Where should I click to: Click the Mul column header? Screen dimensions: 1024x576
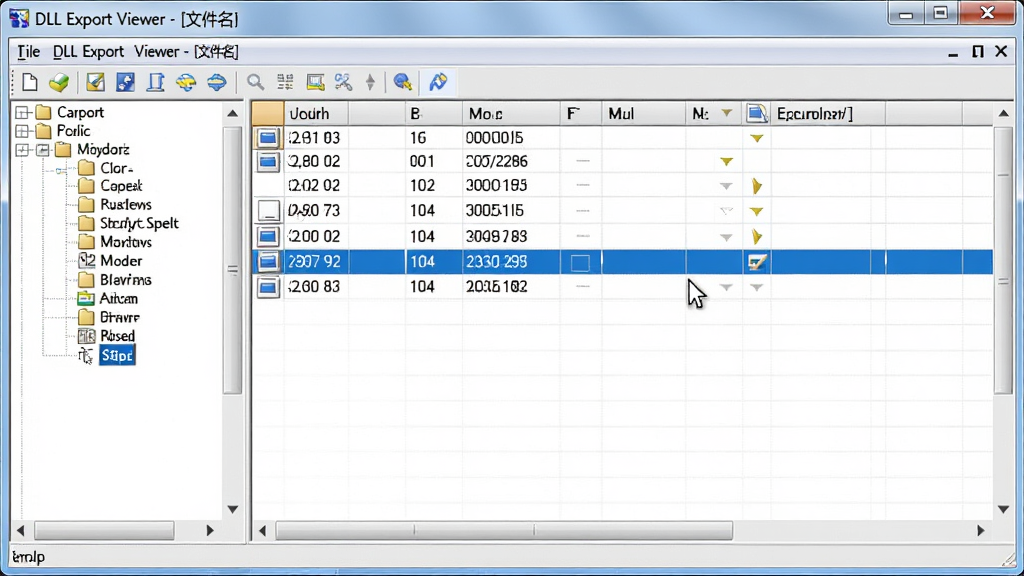point(643,114)
